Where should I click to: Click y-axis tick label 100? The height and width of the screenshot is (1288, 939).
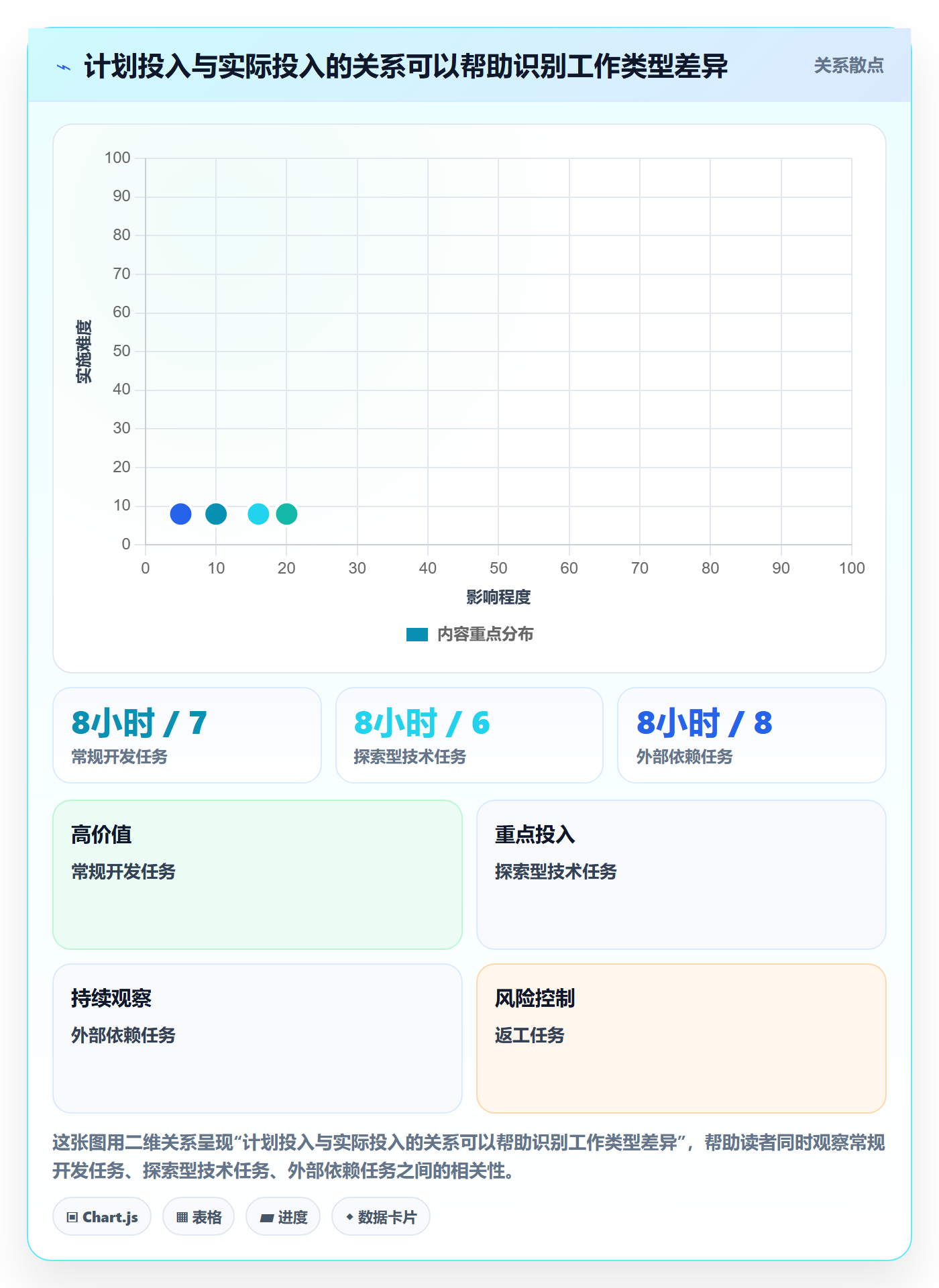coord(117,158)
